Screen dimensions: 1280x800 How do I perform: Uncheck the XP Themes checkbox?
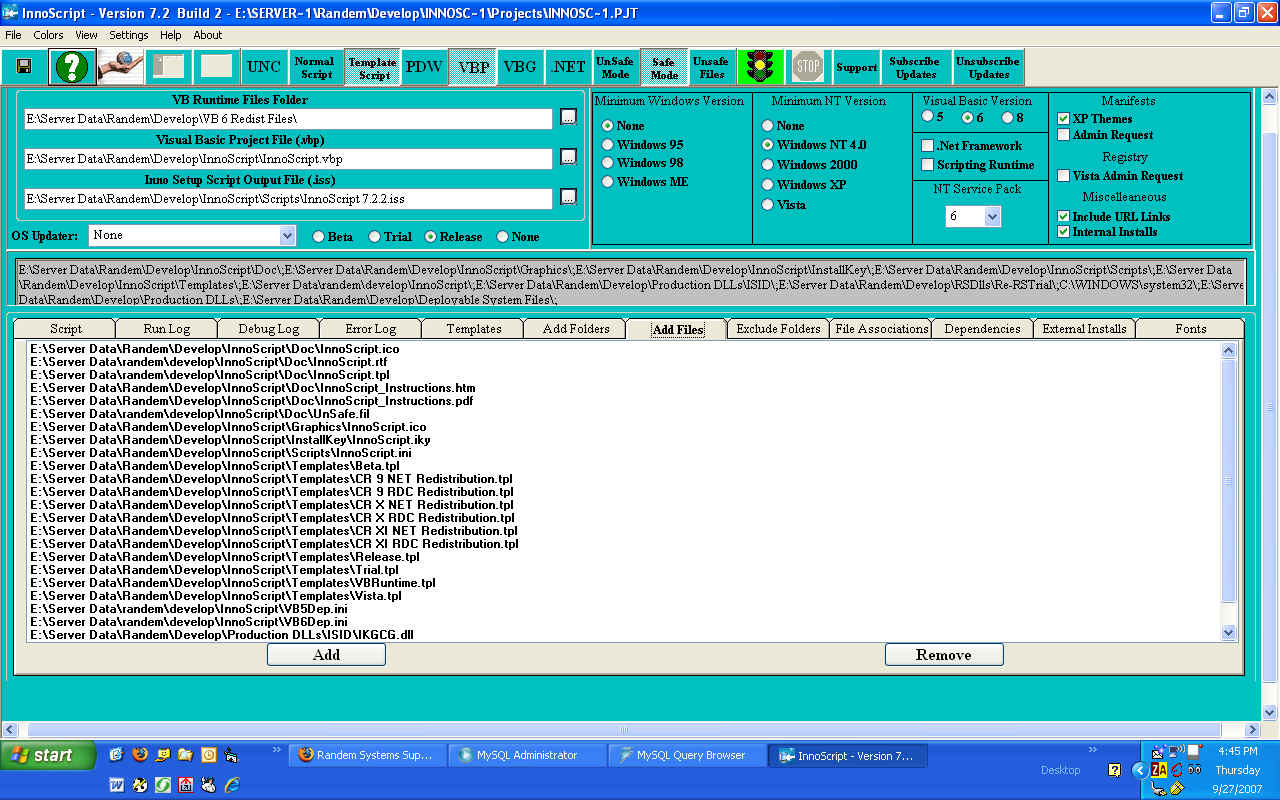point(1064,119)
